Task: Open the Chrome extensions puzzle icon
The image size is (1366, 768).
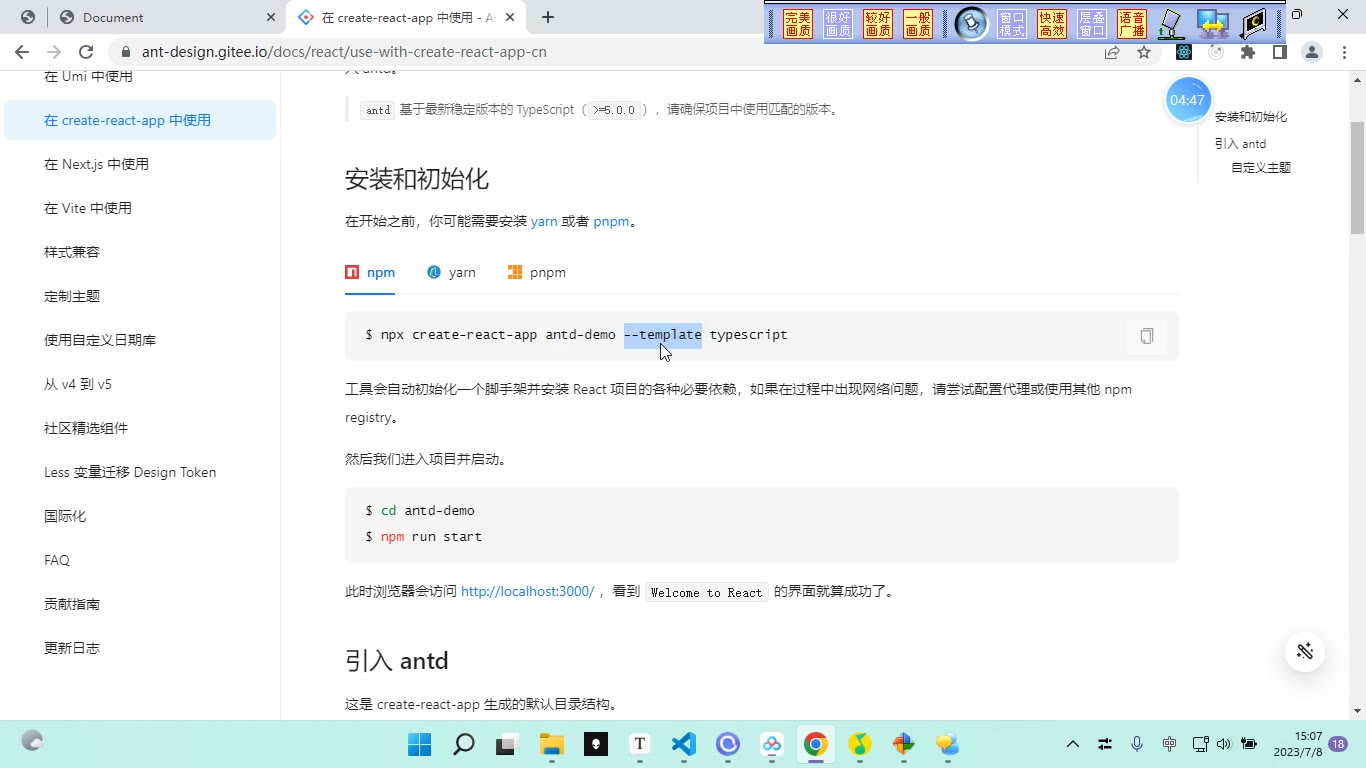Action: pyautogui.click(x=1248, y=52)
